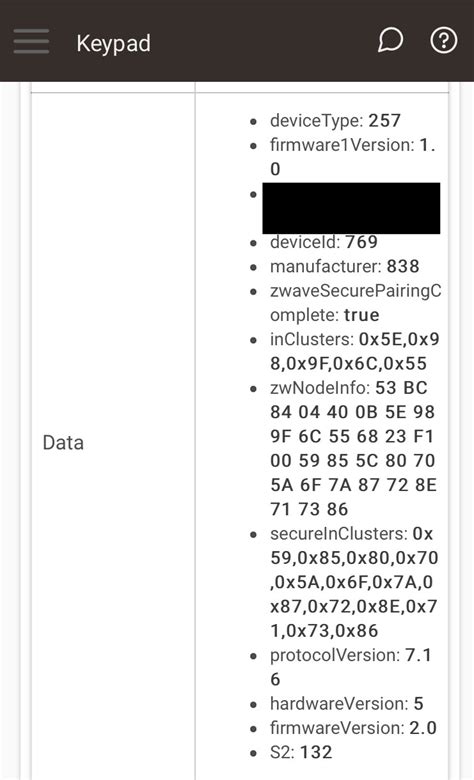474x780 pixels.
Task: Click the blacked-out redacted entry
Action: [351, 208]
